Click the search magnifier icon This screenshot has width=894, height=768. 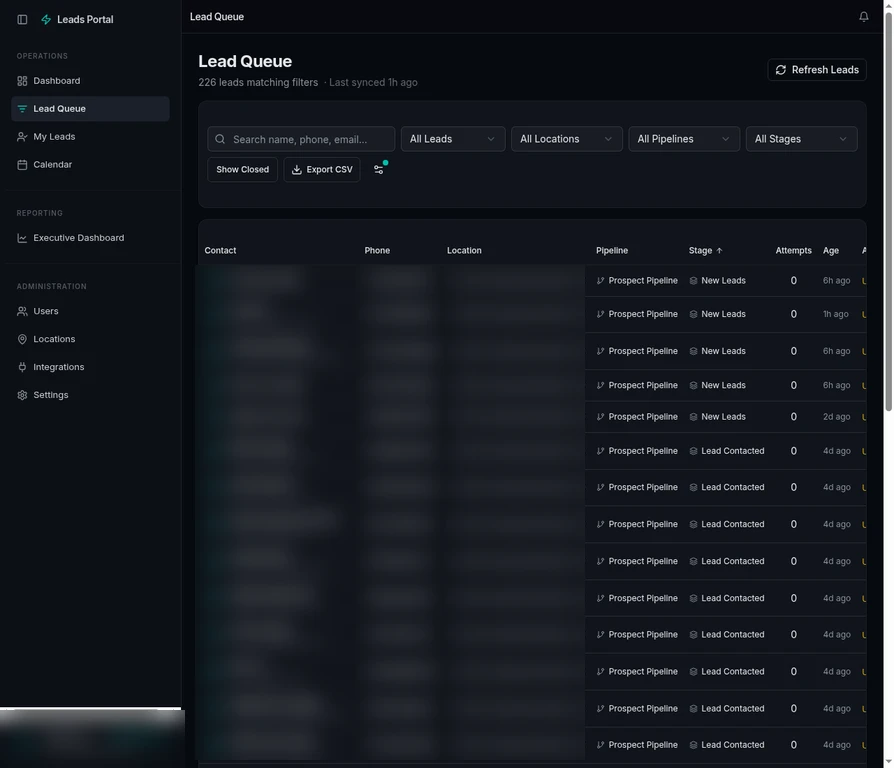pyautogui.click(x=219, y=138)
